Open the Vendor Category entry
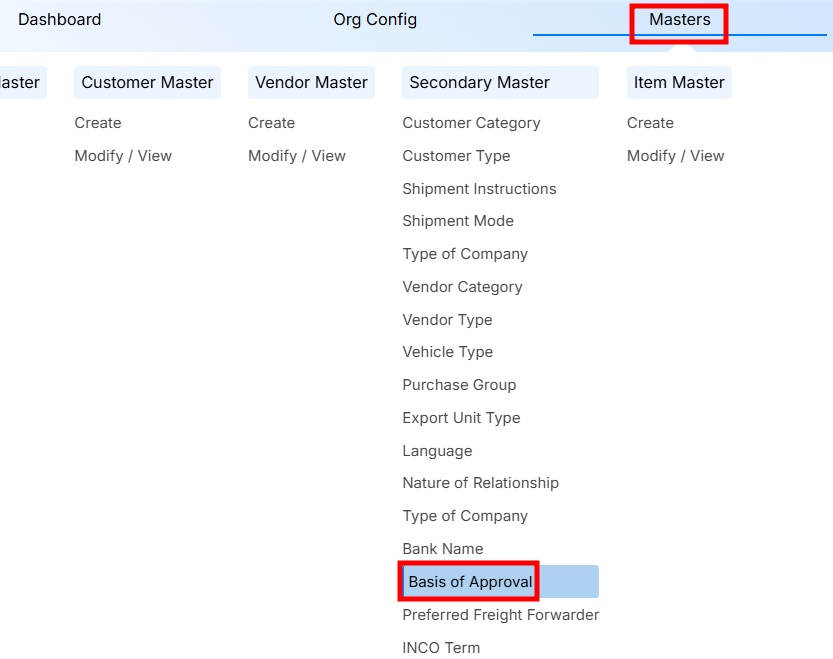Viewport: 833px width, 659px height. coord(462,287)
